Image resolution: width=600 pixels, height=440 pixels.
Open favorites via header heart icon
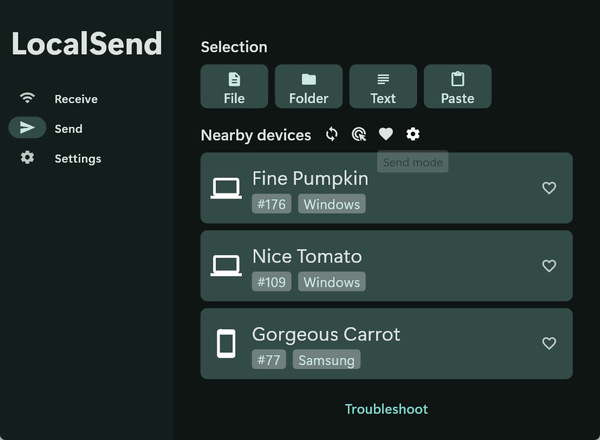coord(386,135)
